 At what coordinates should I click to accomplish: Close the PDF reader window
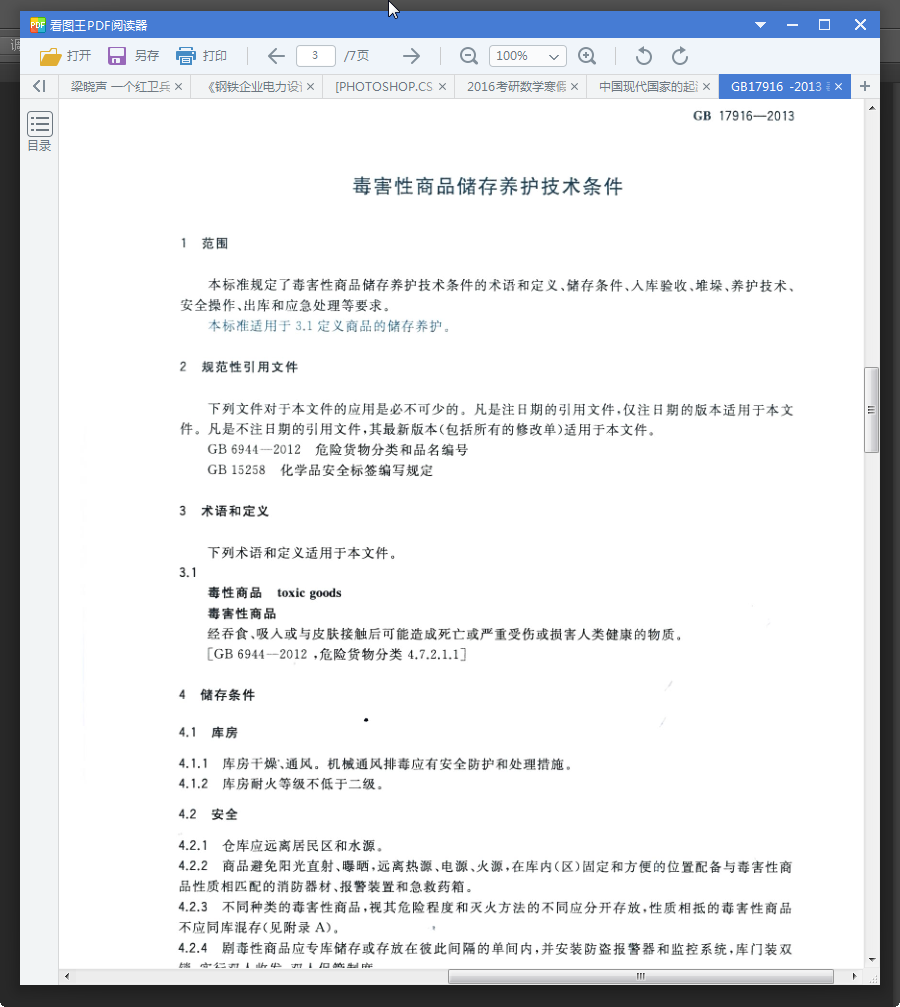(x=860, y=25)
